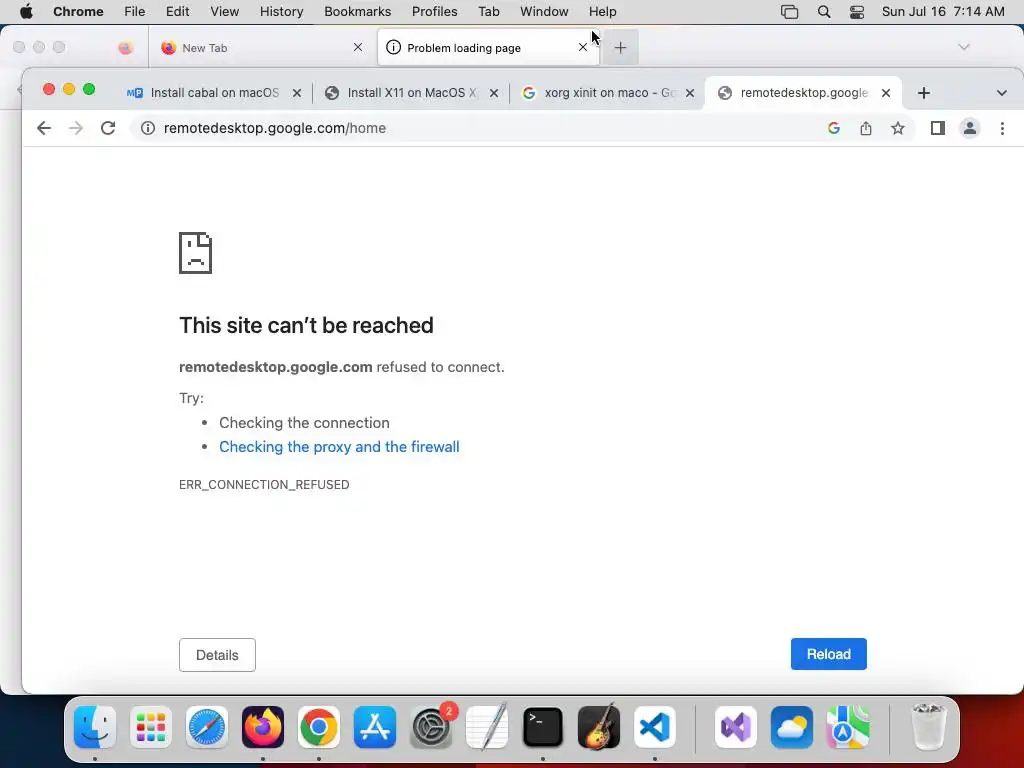Click the sad page error icon
The image size is (1024, 768).
click(x=195, y=253)
